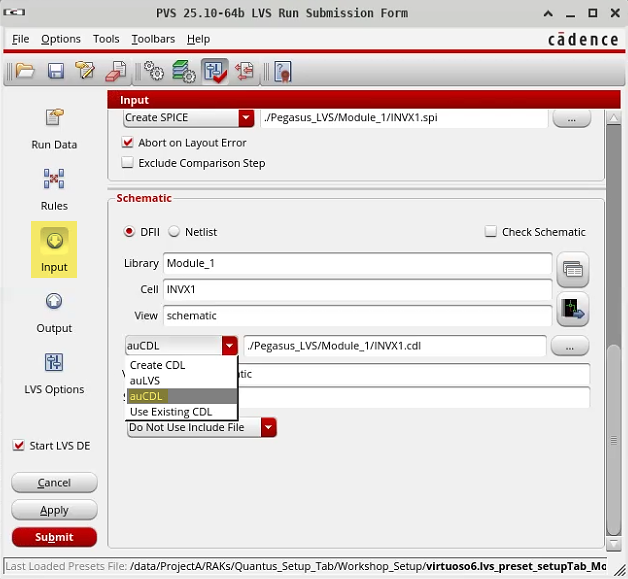The image size is (628, 579).
Task: Click the Cell field containing INVX1
Action: (357, 289)
